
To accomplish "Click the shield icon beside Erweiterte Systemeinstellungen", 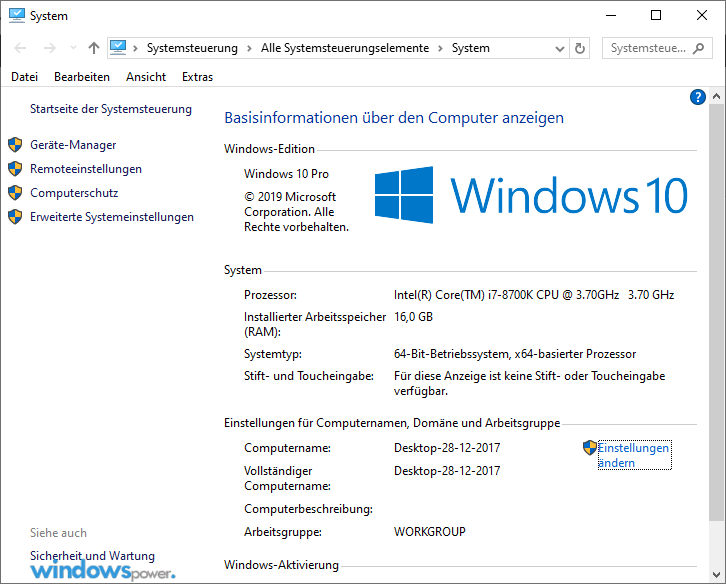I will click(x=15, y=217).
